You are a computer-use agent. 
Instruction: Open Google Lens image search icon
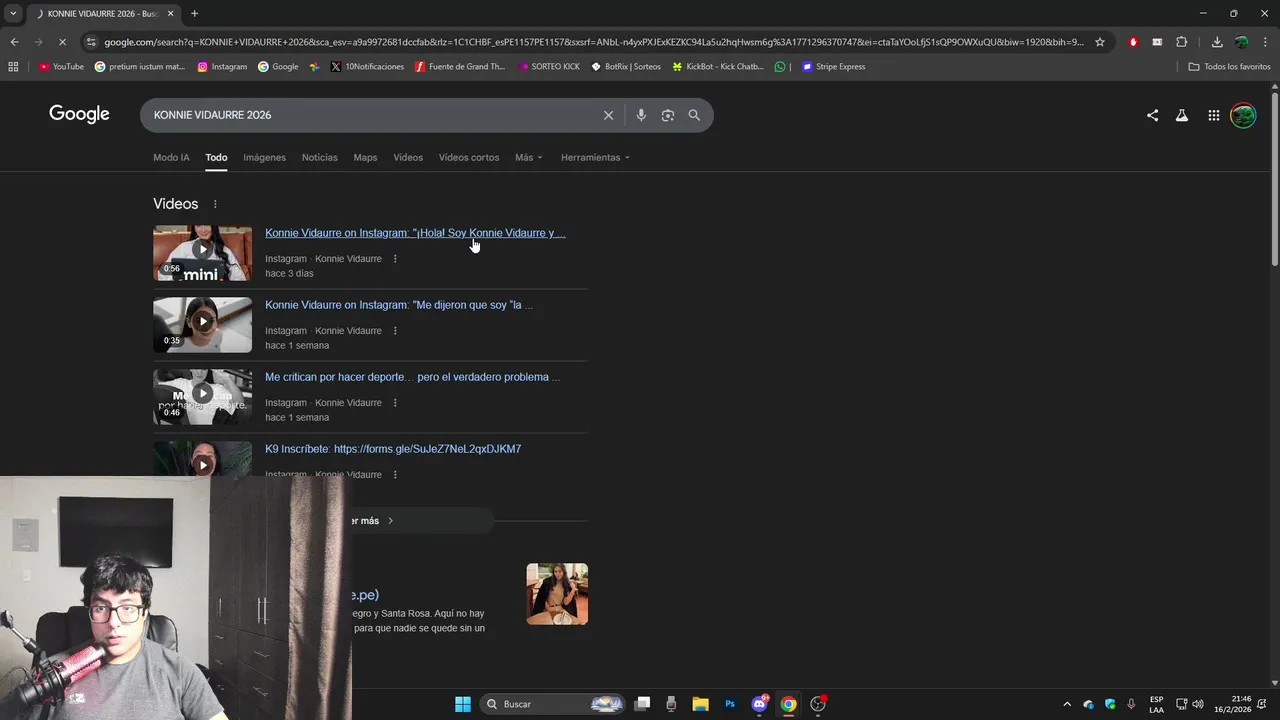coord(668,115)
